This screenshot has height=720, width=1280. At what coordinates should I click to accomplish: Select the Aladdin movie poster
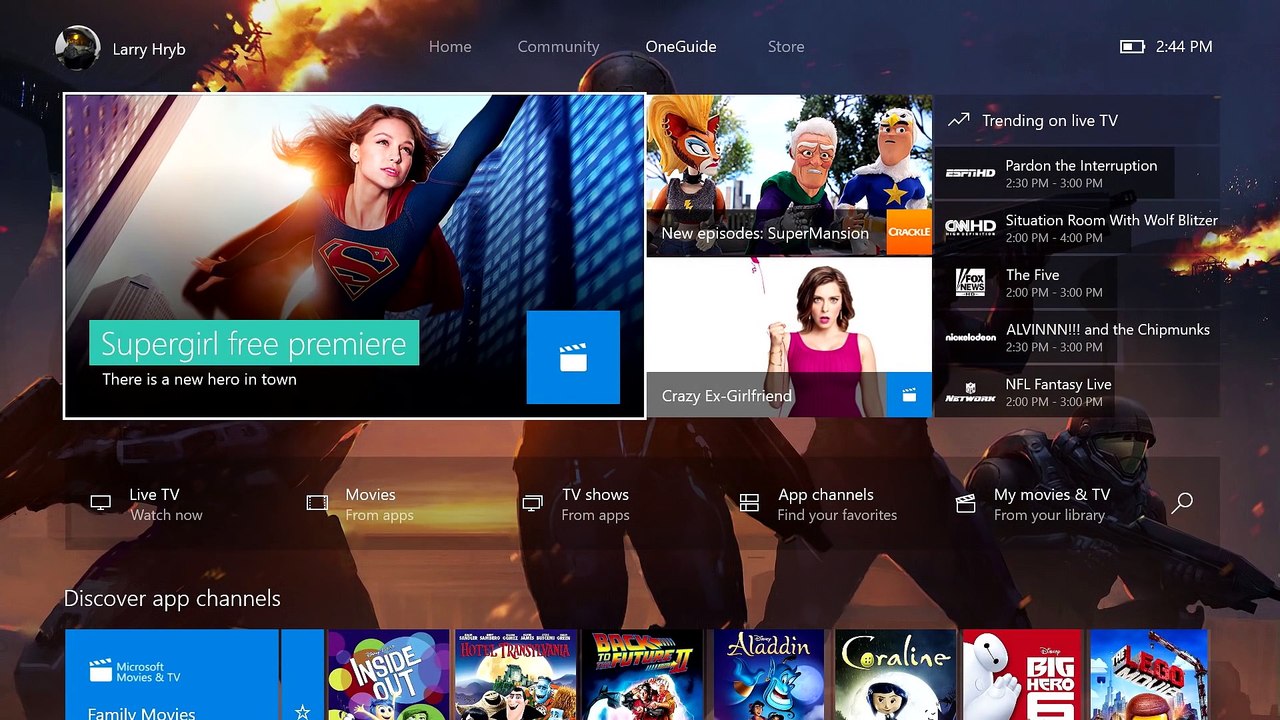click(769, 675)
